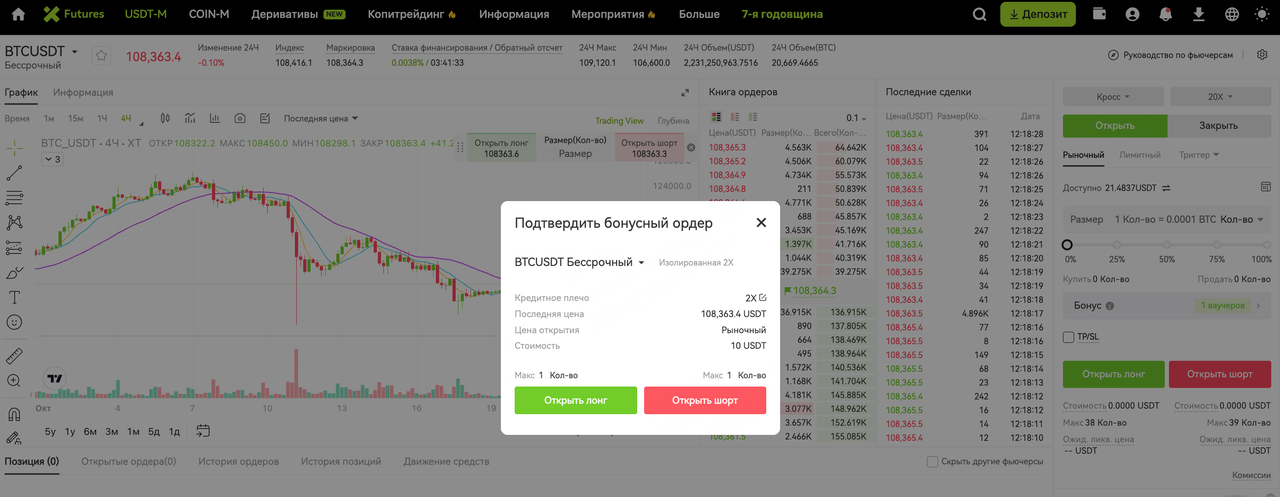
Task: Open Копитрейдинг menu
Action: click(412, 15)
